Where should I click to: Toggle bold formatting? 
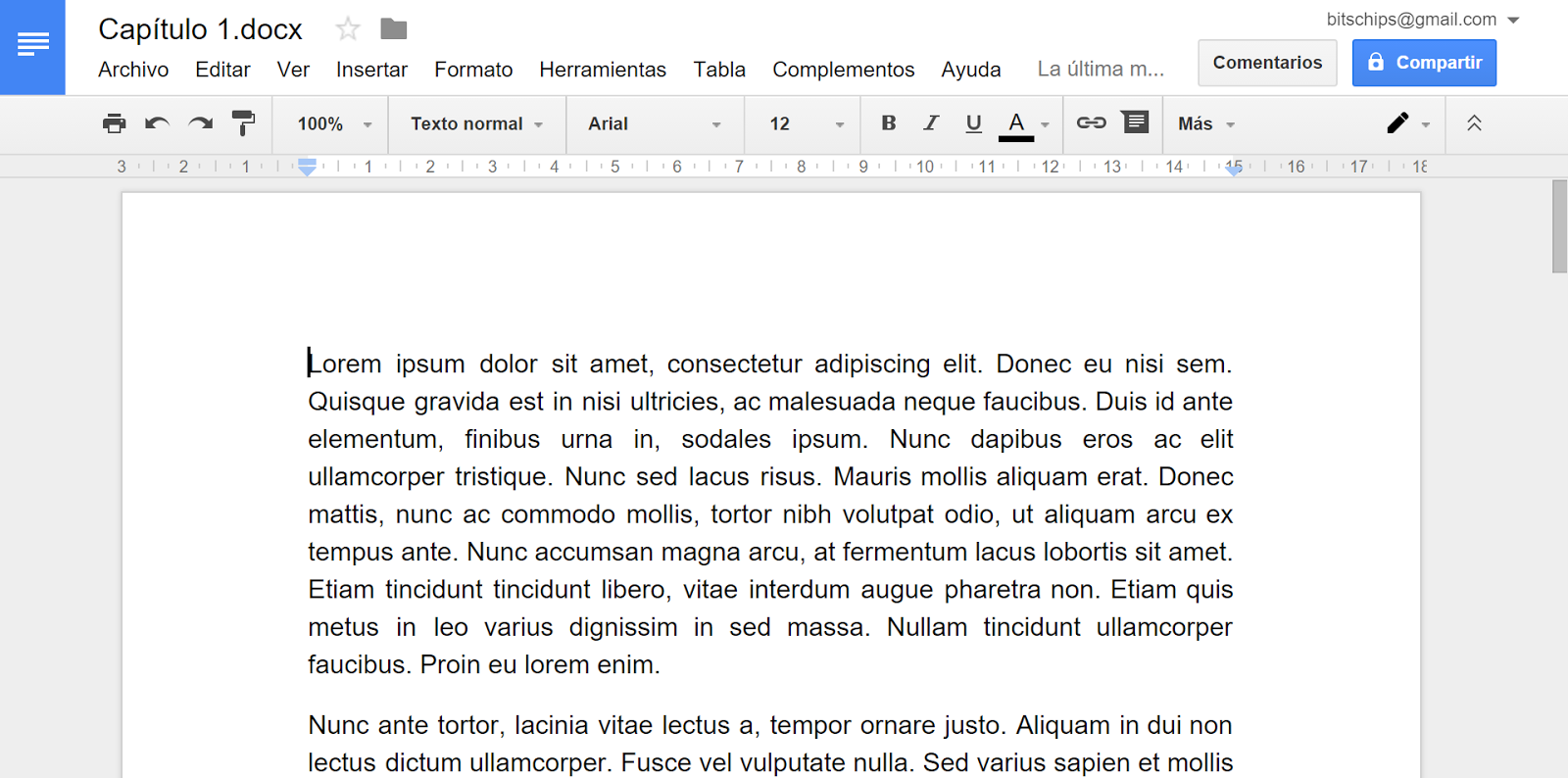click(889, 123)
